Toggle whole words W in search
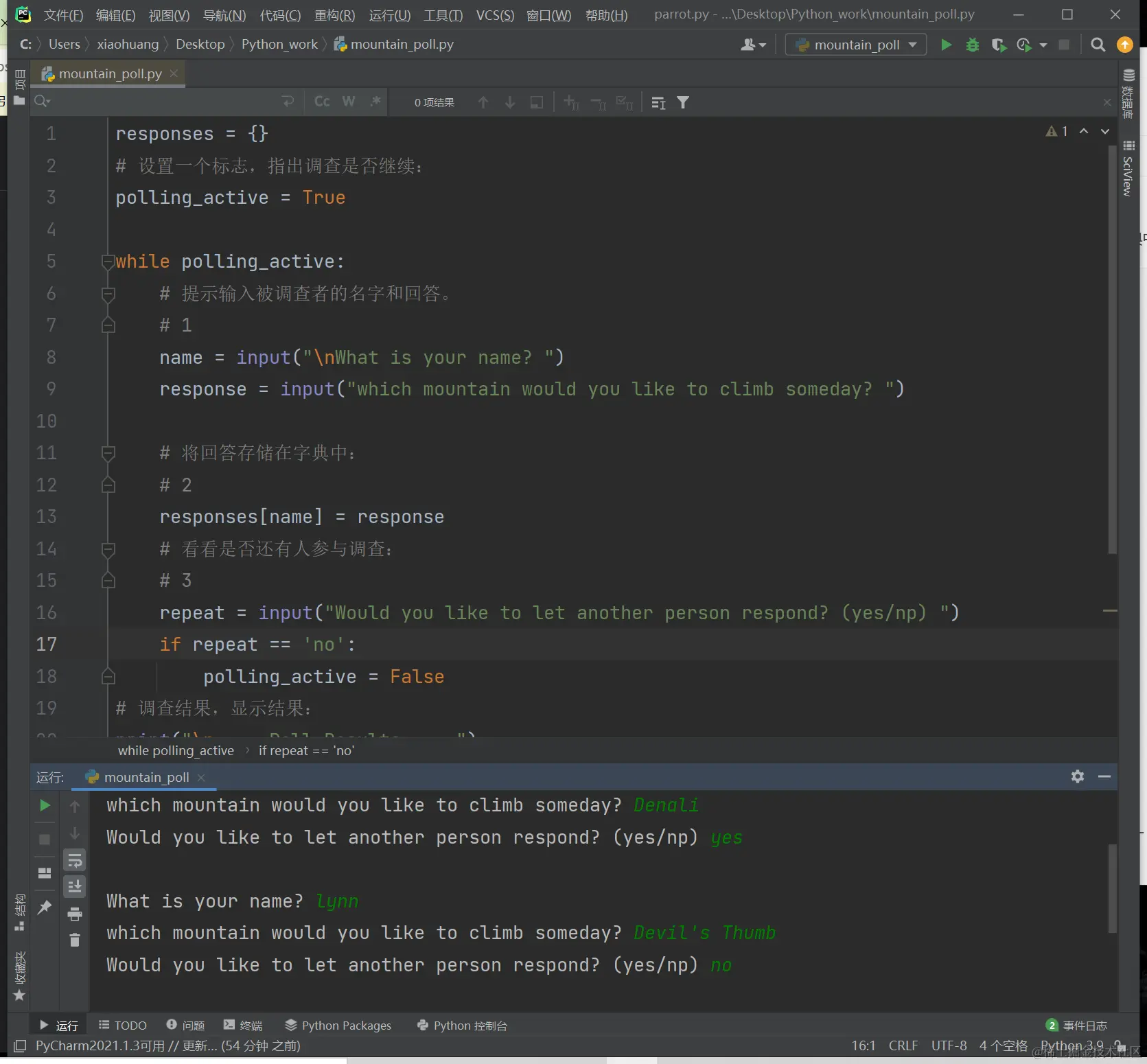The image size is (1147, 1064). click(x=349, y=102)
